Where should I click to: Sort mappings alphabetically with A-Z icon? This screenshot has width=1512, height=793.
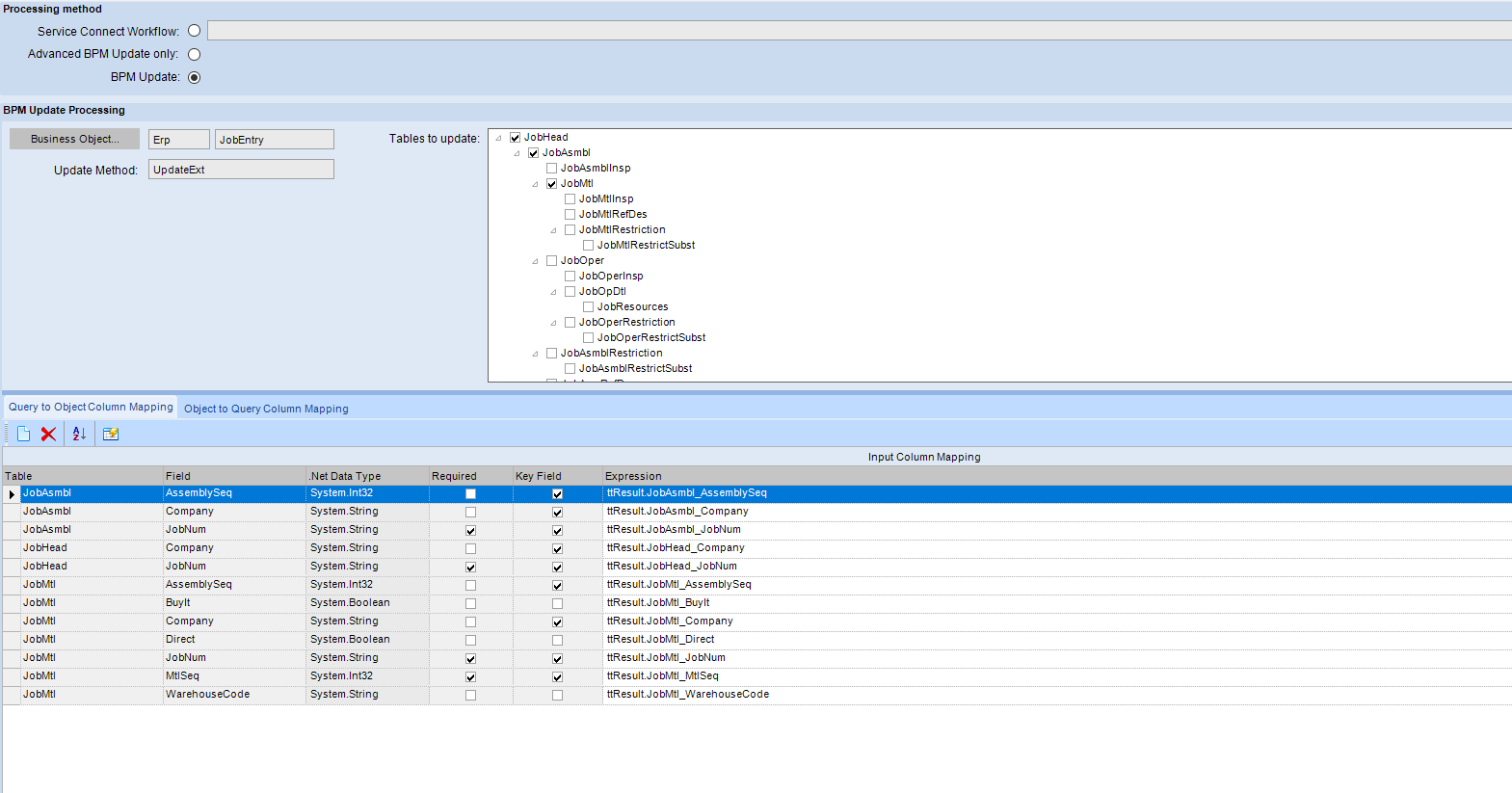[x=79, y=434]
